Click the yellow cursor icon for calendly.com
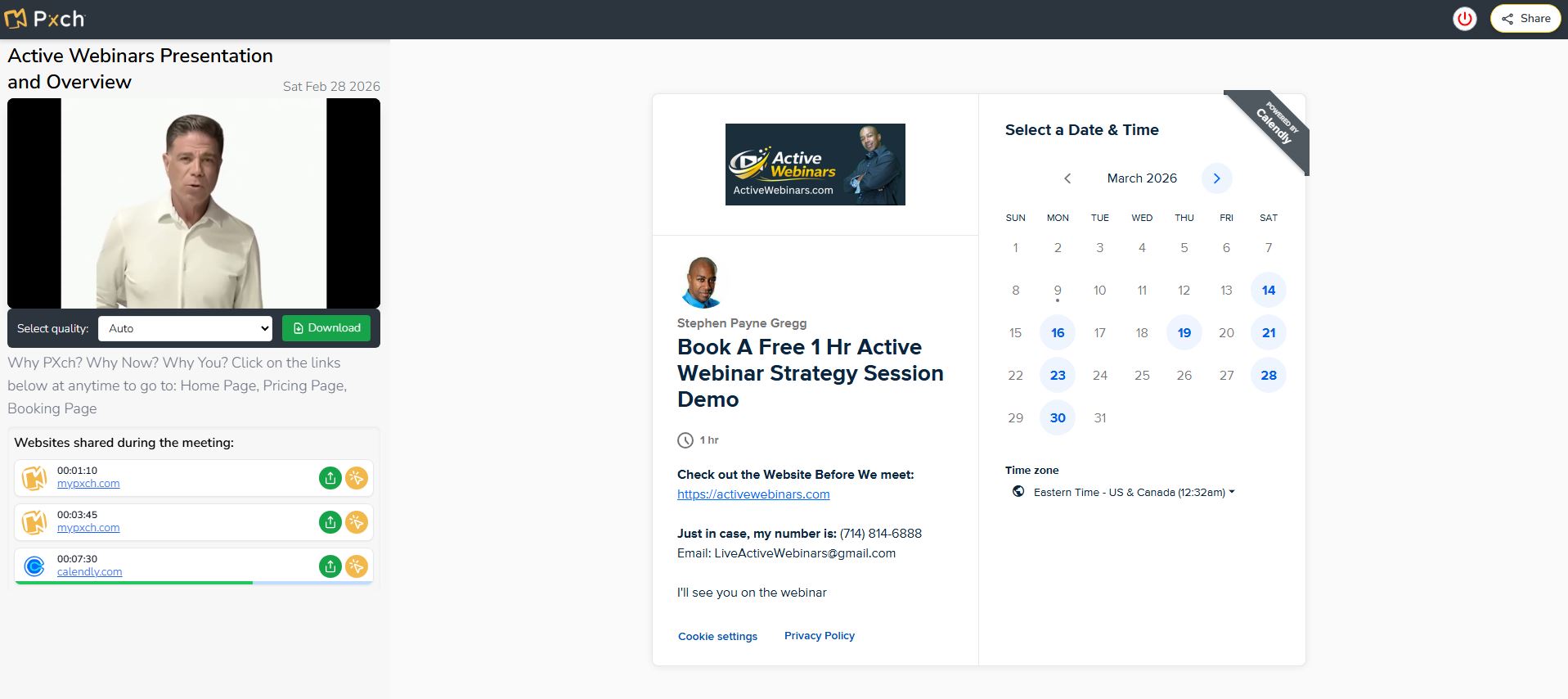Viewport: 1568px width, 699px height. pyautogui.click(x=357, y=566)
